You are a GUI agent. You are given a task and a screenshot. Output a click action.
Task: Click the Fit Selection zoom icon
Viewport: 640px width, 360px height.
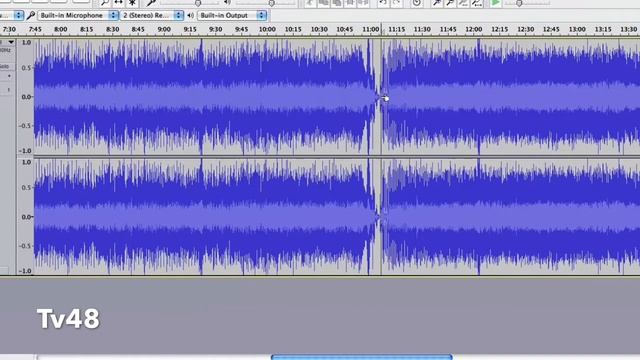463,3
